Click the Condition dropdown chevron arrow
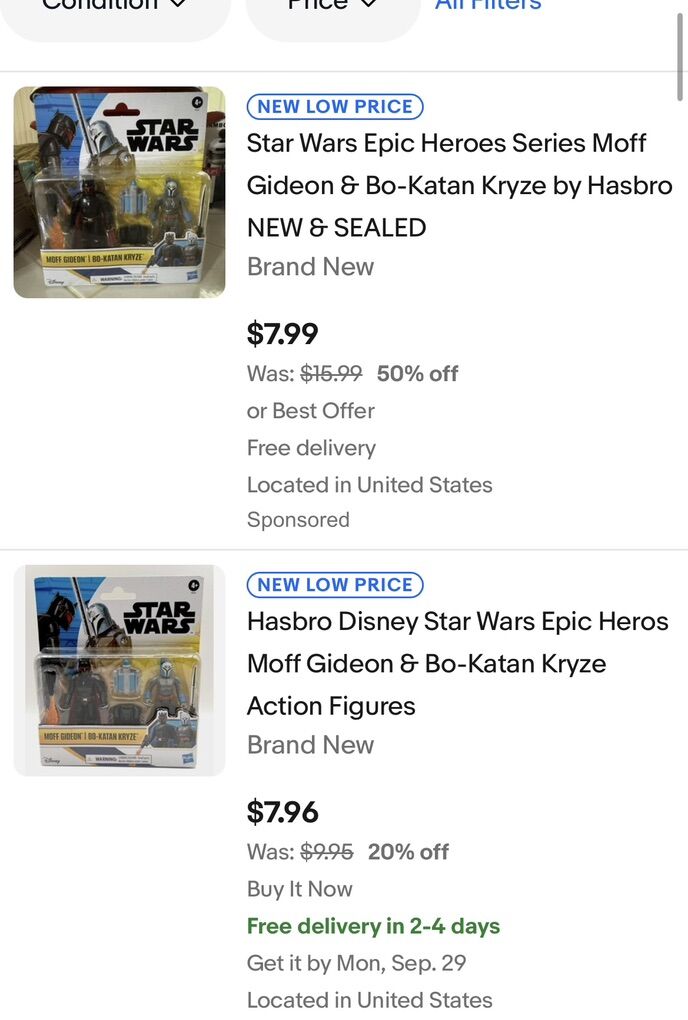Screen dimensions: 688x1020 [x=178, y=5]
